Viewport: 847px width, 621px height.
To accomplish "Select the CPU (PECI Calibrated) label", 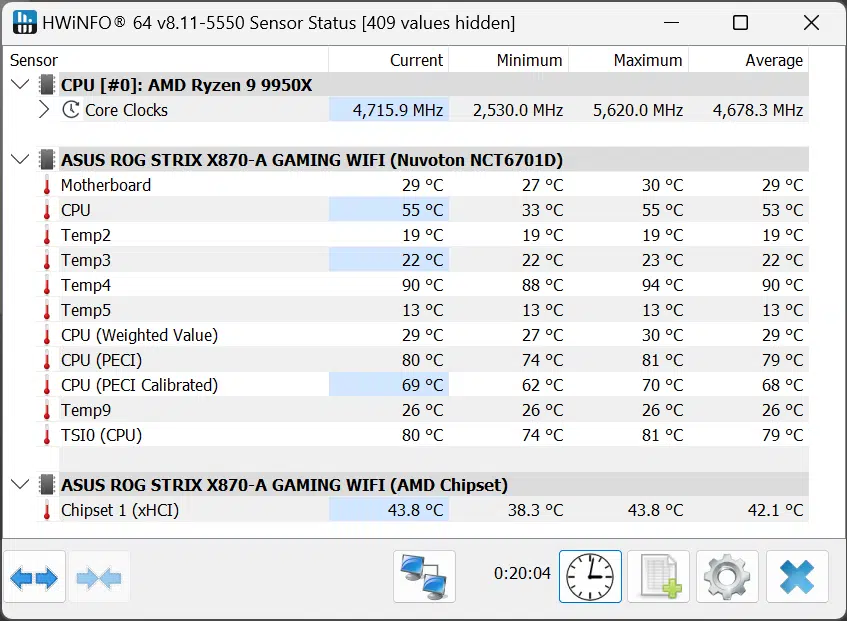I will point(139,386).
